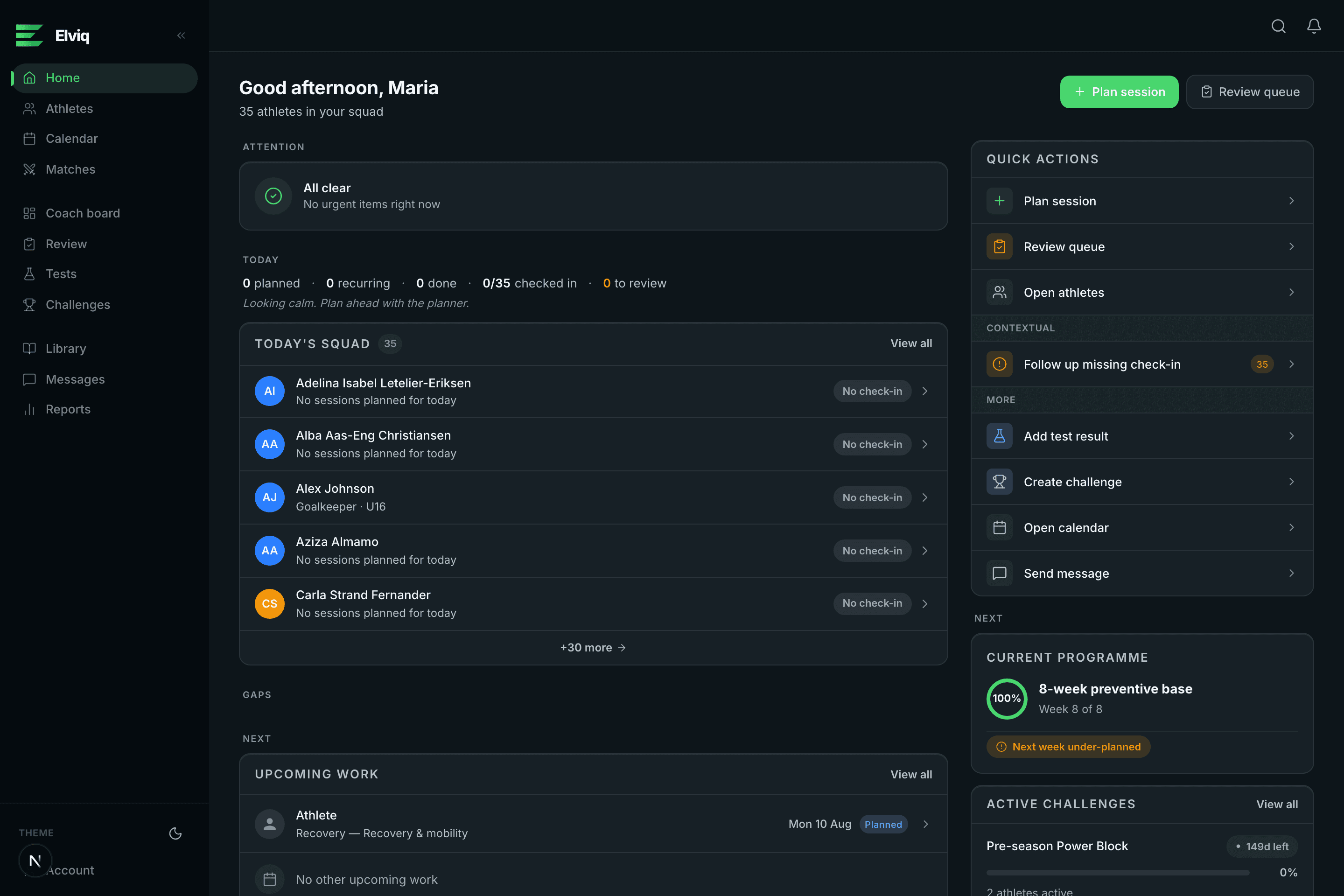The width and height of the screenshot is (1344, 896).
Task: Click the N avatar badge
Action: click(35, 861)
